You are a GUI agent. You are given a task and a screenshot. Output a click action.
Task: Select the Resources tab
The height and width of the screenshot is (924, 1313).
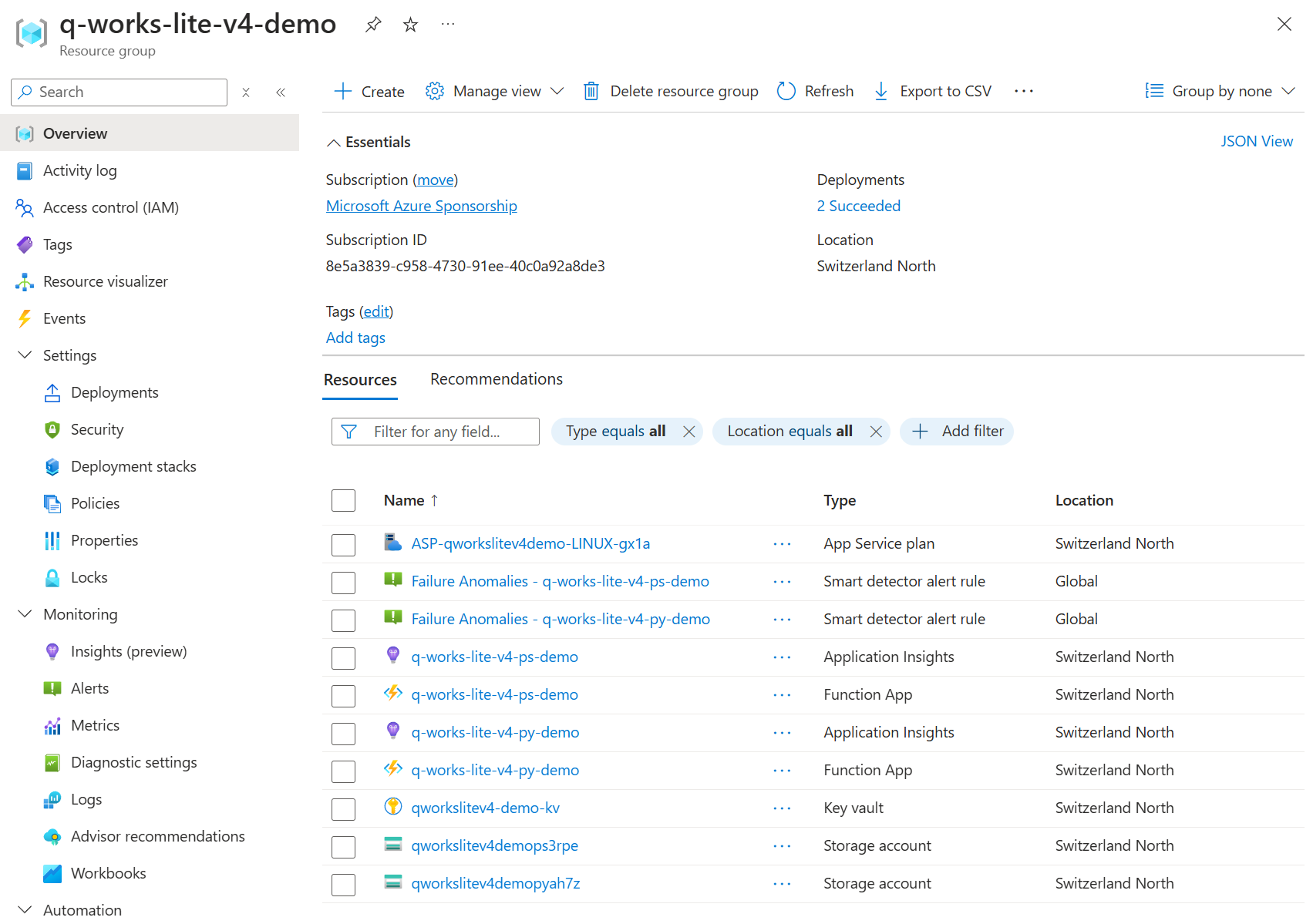pos(360,380)
